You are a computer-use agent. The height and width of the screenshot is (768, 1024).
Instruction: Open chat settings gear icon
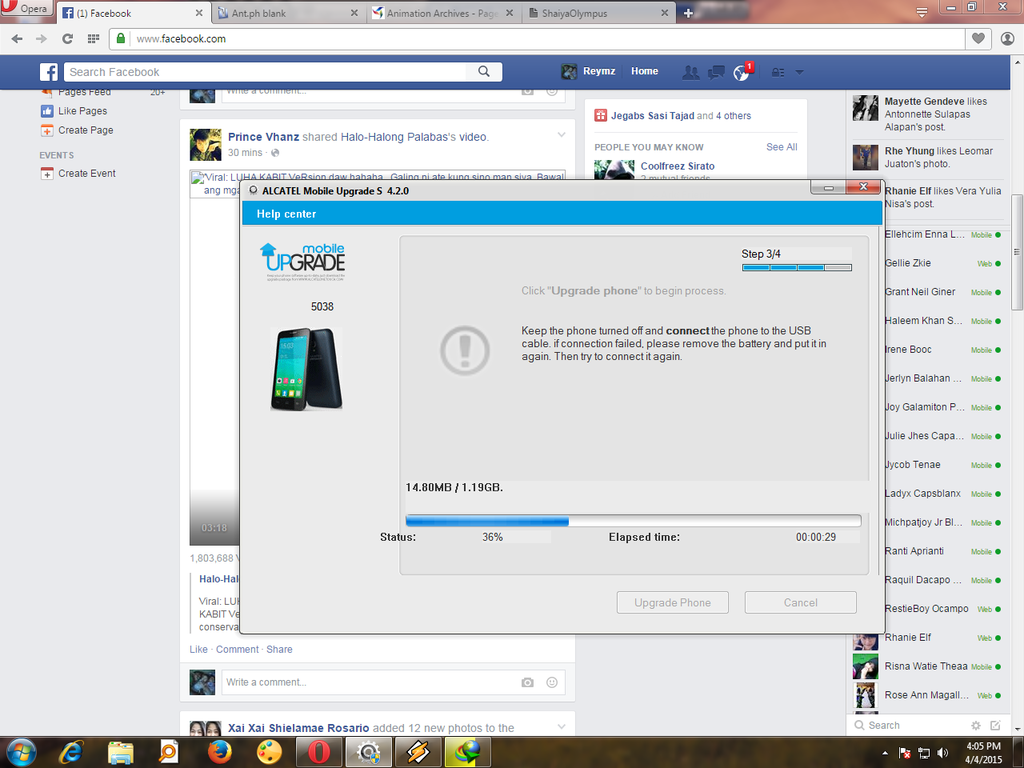point(976,725)
